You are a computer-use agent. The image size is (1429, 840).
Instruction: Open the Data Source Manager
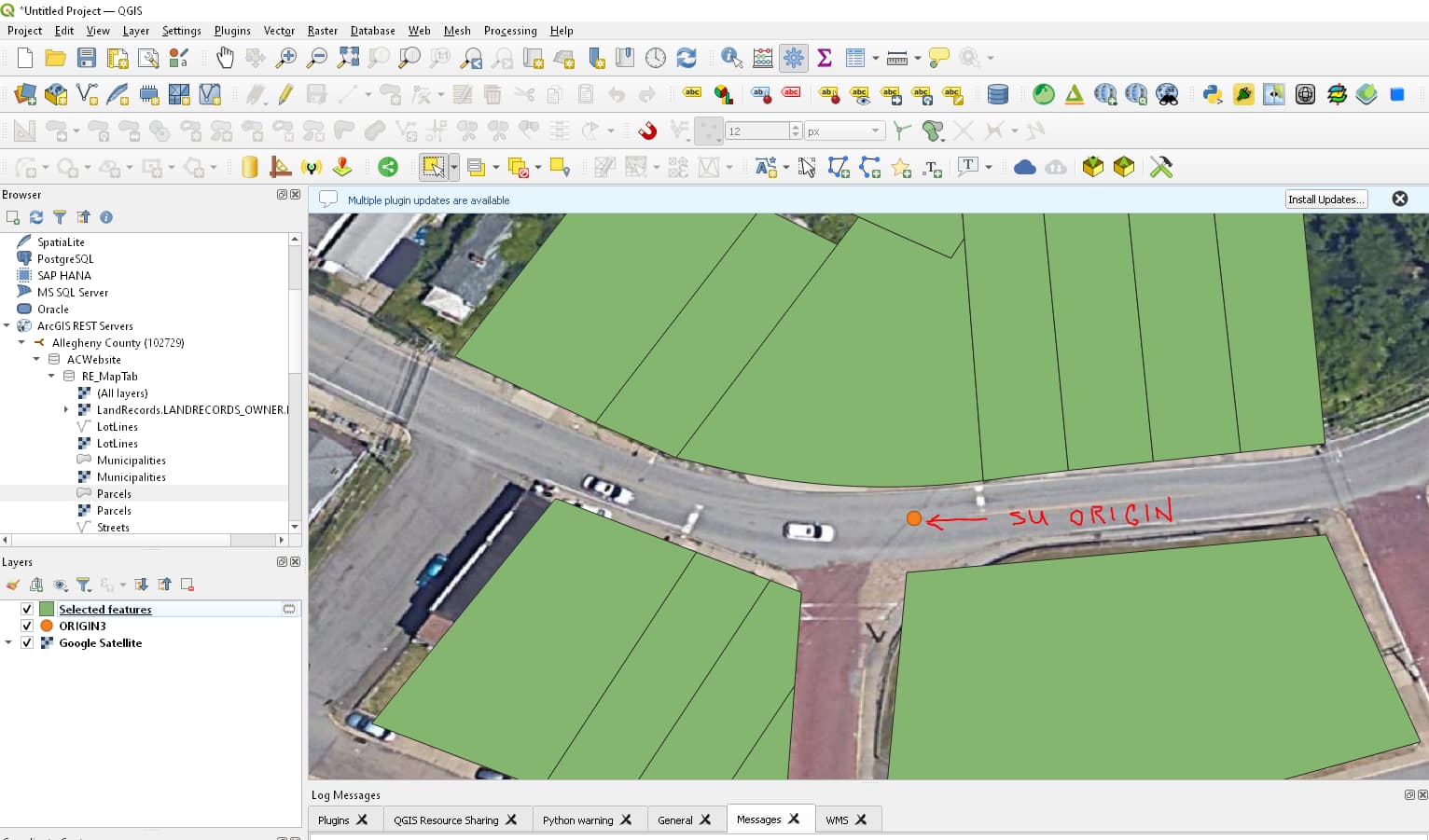[22, 94]
